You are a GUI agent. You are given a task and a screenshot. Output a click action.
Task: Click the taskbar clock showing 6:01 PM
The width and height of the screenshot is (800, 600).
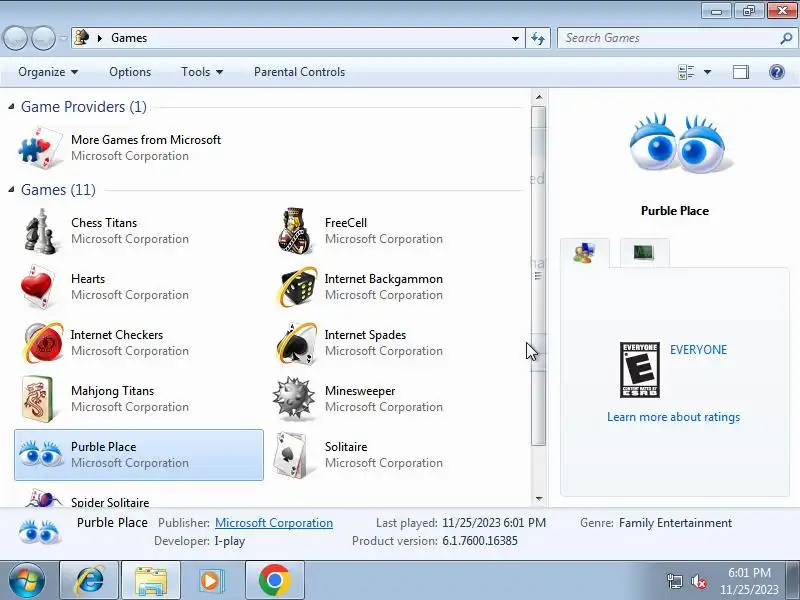pyautogui.click(x=749, y=581)
